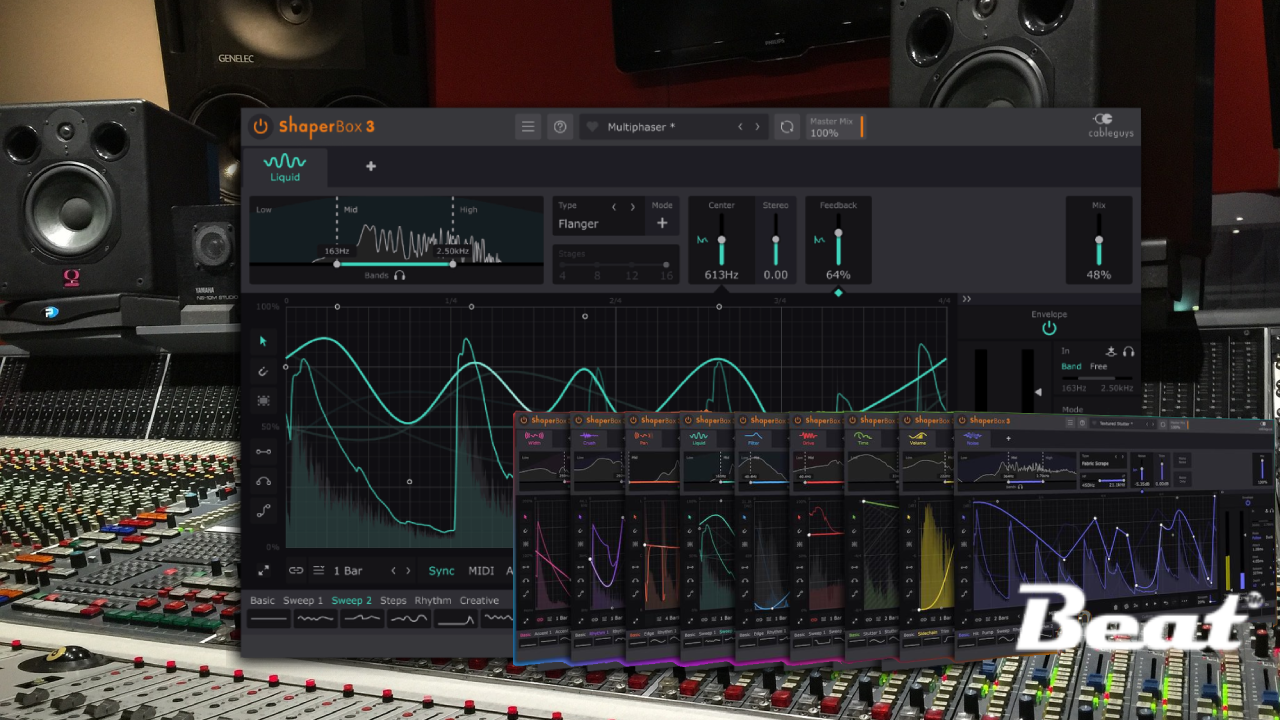
Task: Open the hamburger menu in the header
Action: (x=528, y=127)
